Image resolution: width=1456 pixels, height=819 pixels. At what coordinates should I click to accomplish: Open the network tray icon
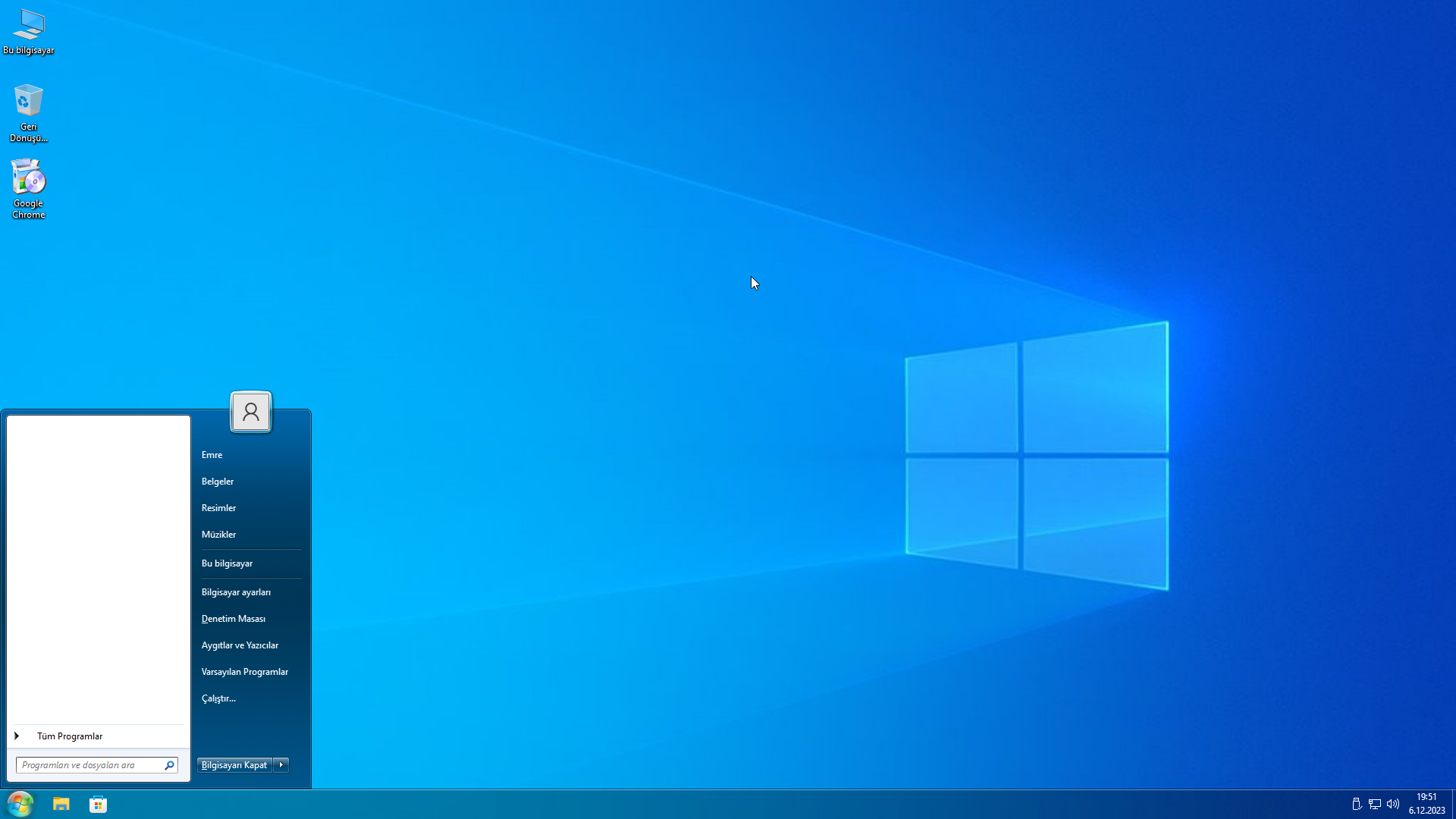(x=1375, y=804)
